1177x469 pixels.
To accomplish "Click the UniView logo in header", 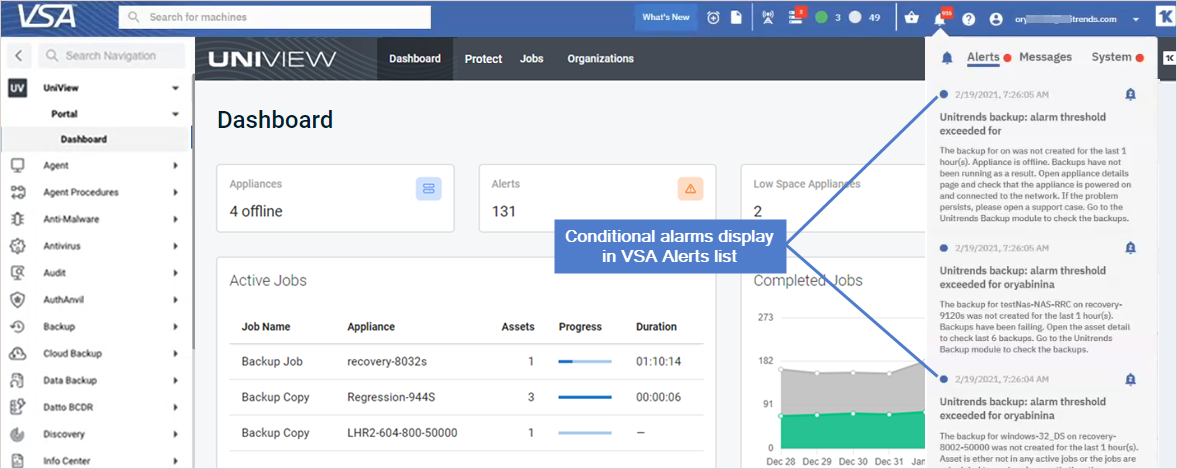I will pyautogui.click(x=272, y=59).
